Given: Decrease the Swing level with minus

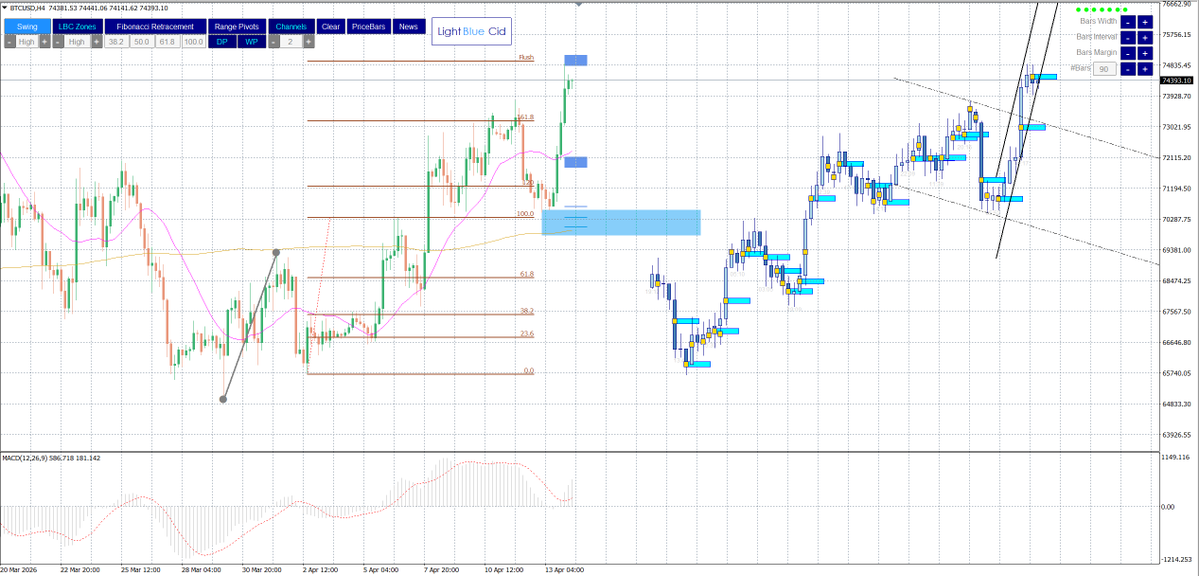Looking at the screenshot, I should pyautogui.click(x=9, y=41).
